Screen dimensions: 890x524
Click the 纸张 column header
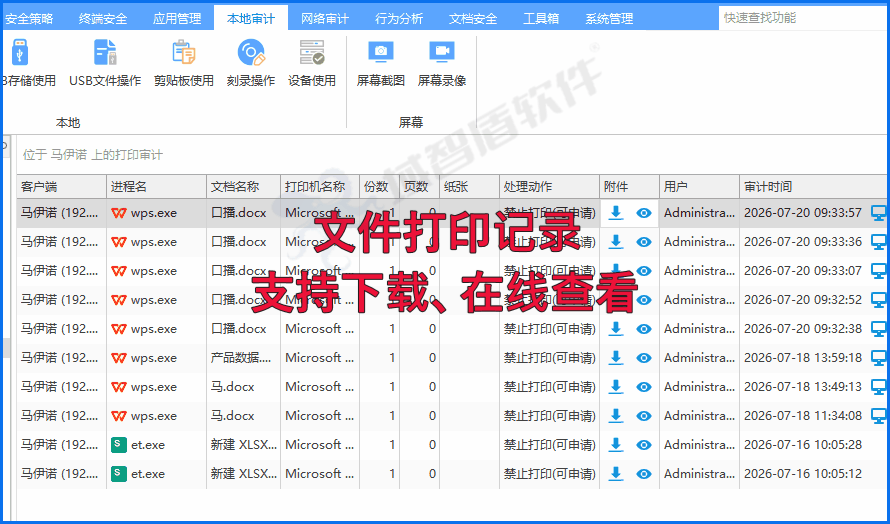pyautogui.click(x=469, y=187)
